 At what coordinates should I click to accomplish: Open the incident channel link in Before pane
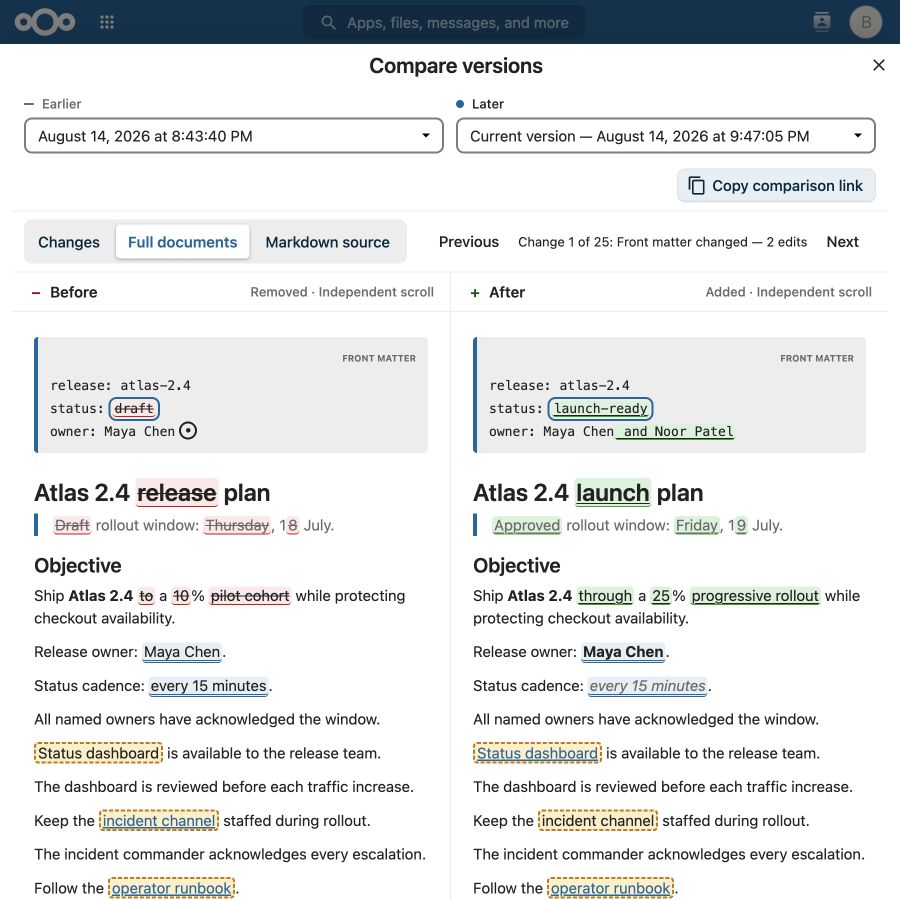coord(159,821)
